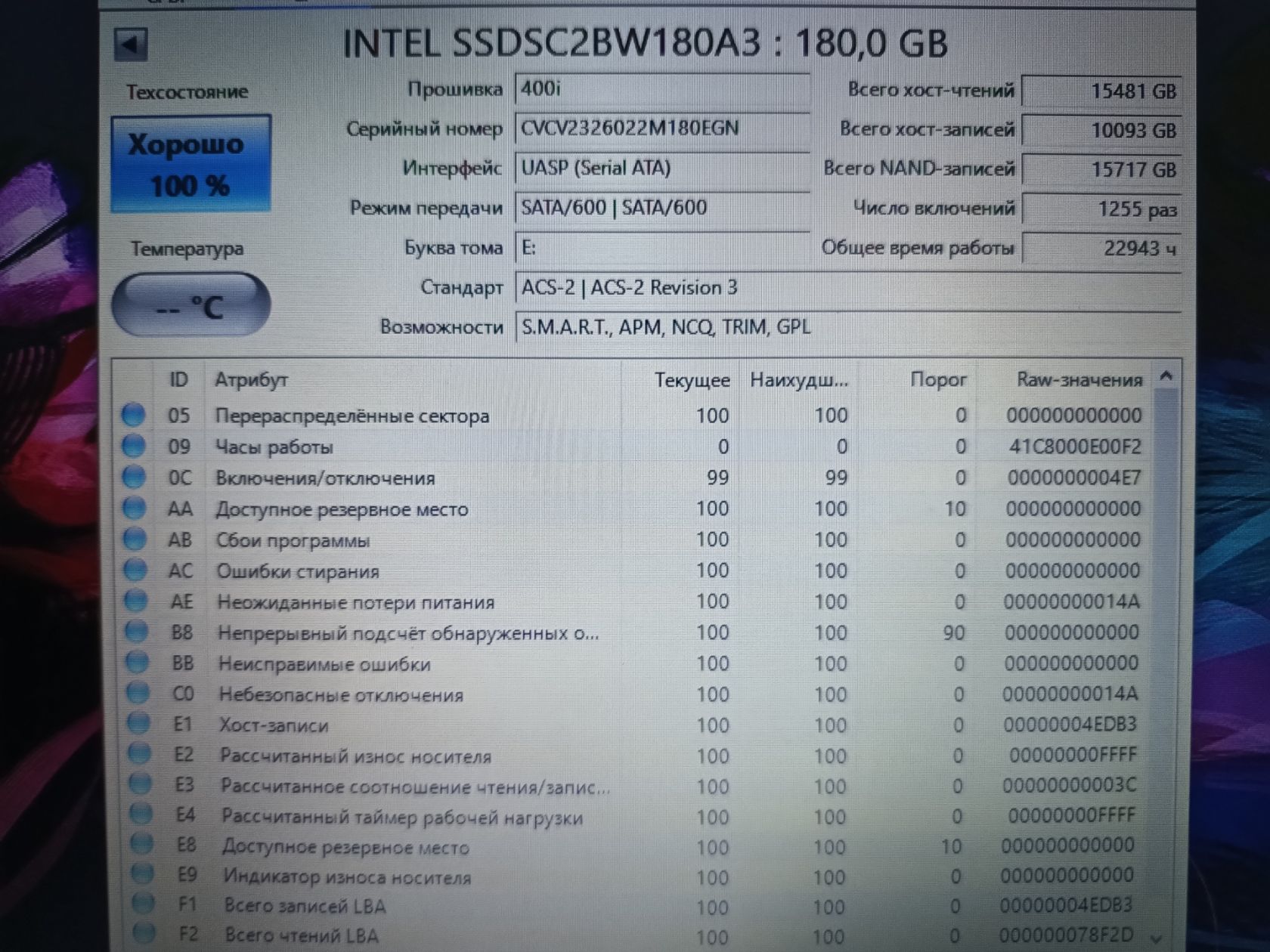Screen dimensions: 1270x952
Task: Click status icon for E2 Рассчитанный износ носителя
Action: 140,754
